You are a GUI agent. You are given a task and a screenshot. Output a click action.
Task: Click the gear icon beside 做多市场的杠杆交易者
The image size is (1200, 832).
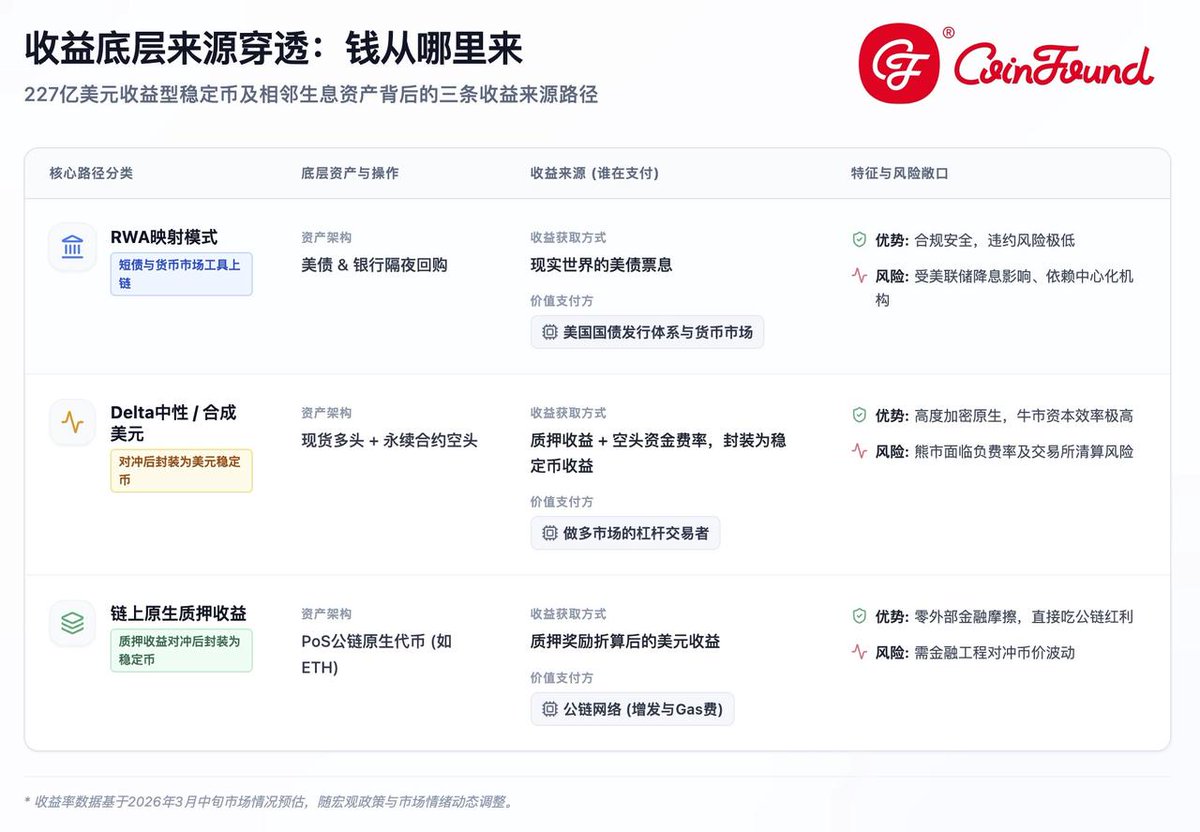click(x=549, y=533)
